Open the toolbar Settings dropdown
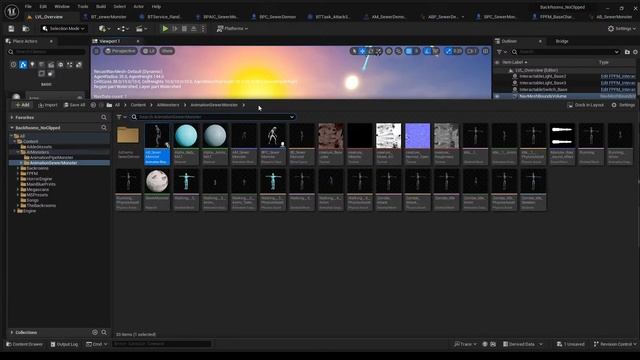 (622, 29)
